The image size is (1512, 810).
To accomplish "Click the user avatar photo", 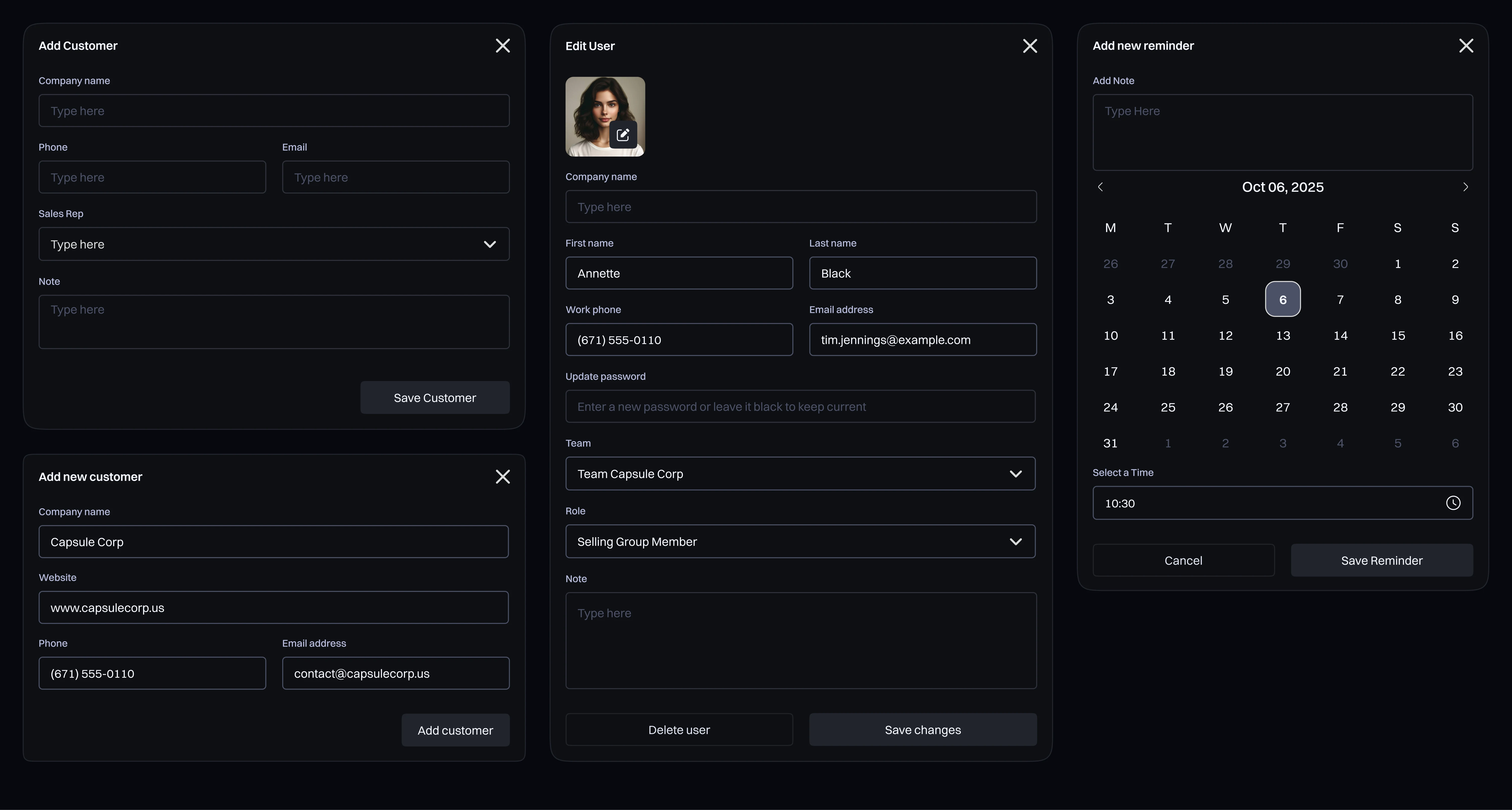I will (x=605, y=116).
